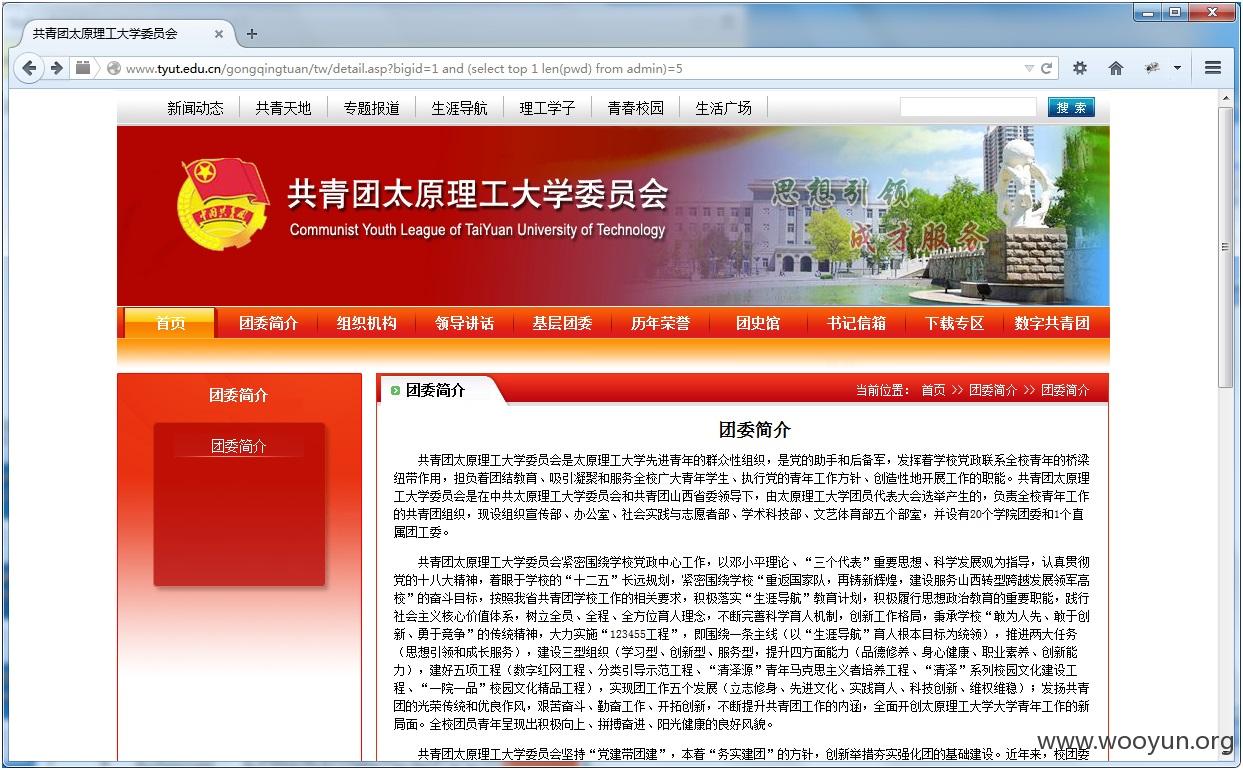Select 首页 in the orange menu bar
1243x770 pixels.
coord(170,323)
